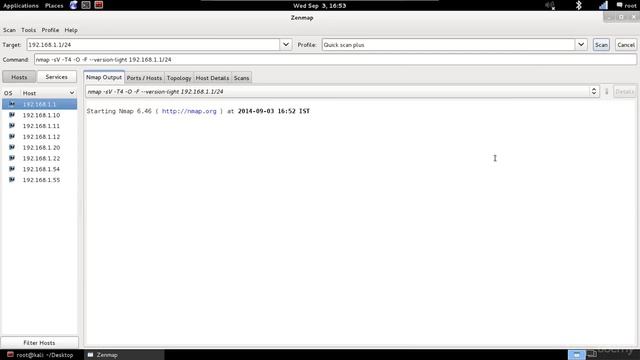Click the Details button
This screenshot has width=640, height=360.
click(624, 91)
